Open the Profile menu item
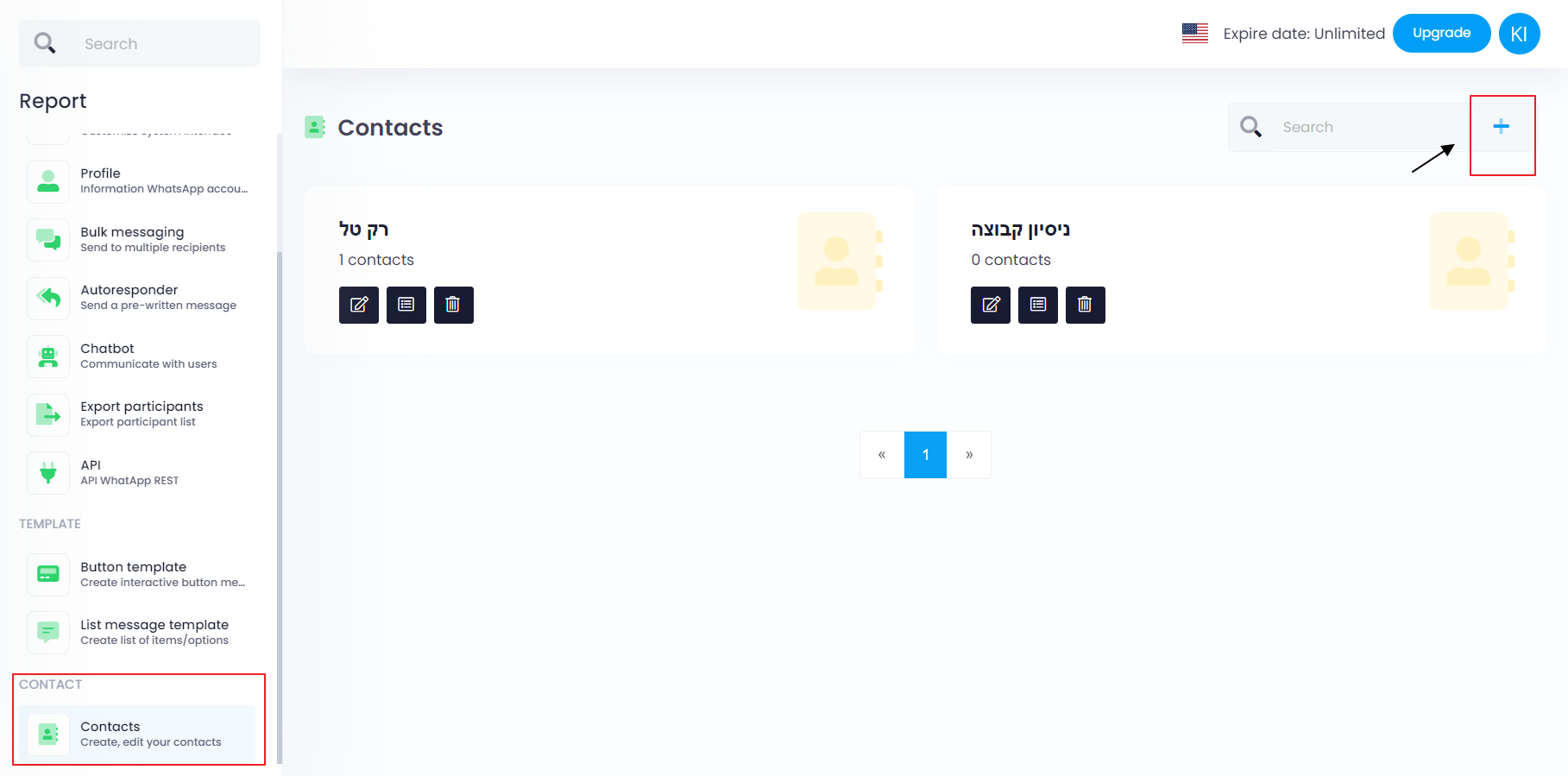Screen dimensions: 1568x776 click(x=138, y=180)
